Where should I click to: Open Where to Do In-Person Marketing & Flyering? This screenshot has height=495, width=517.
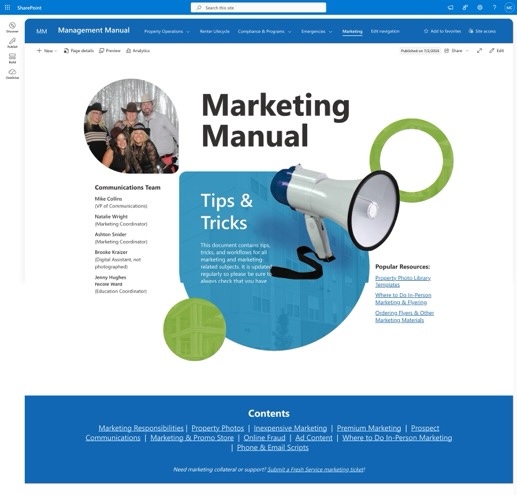click(x=403, y=299)
